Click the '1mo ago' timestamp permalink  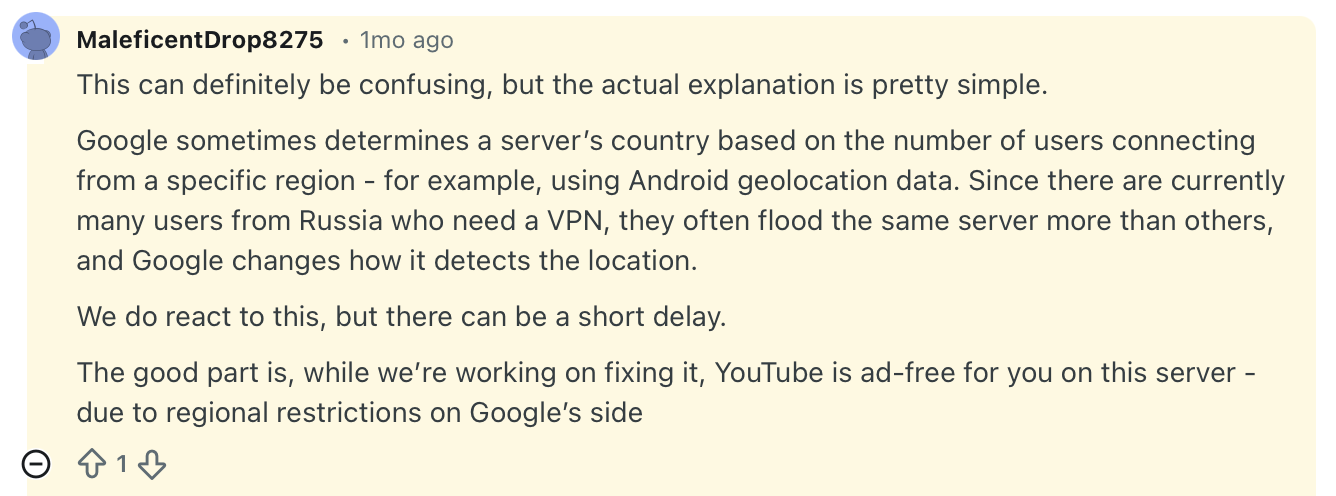[406, 40]
